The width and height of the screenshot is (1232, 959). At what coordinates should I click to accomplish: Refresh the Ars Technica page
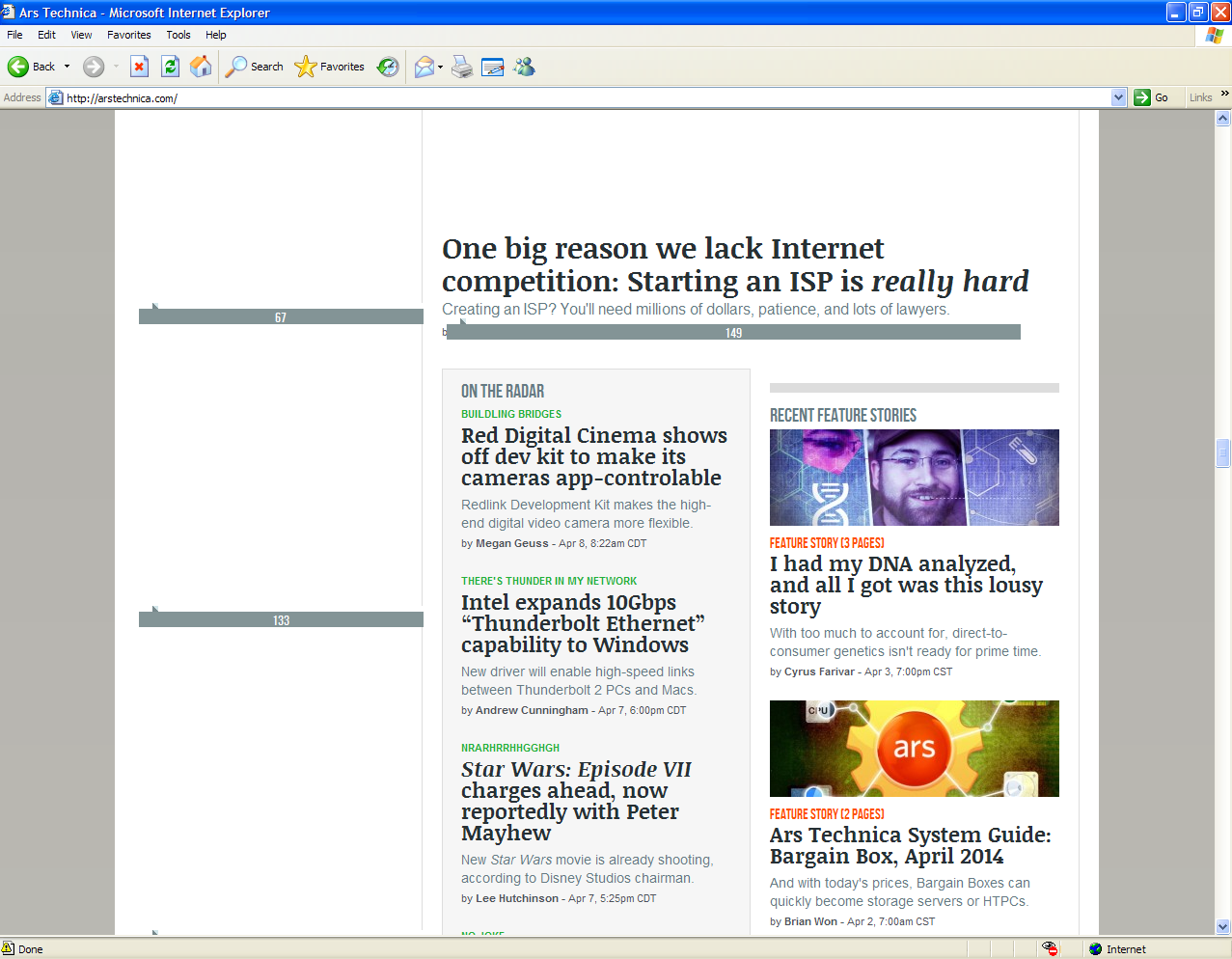click(170, 66)
